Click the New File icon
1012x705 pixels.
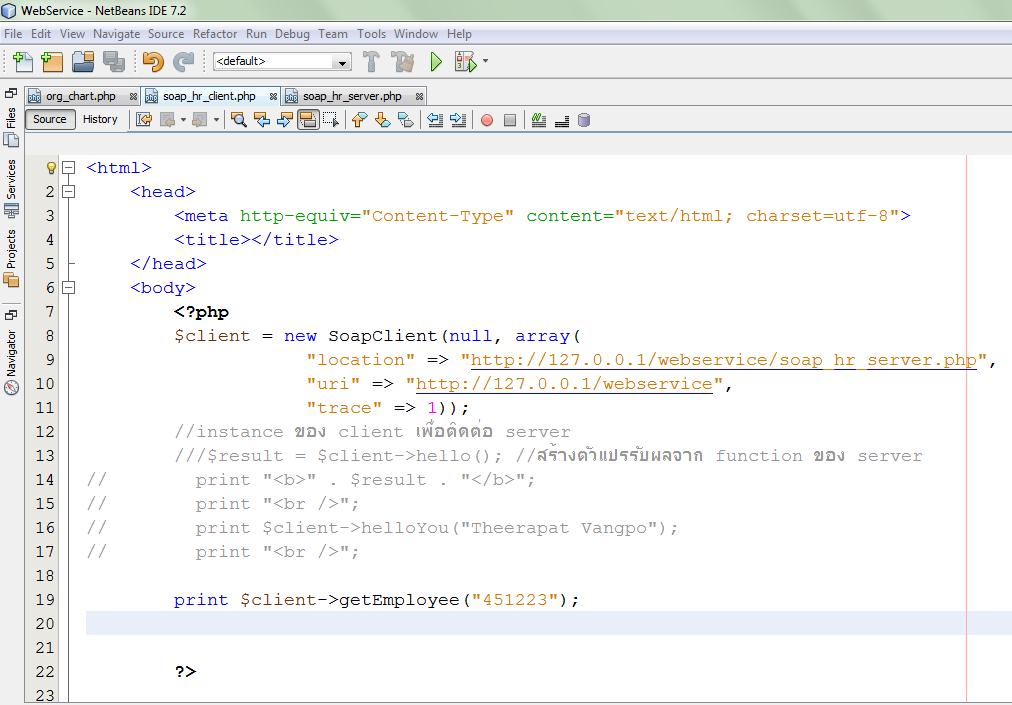23,62
